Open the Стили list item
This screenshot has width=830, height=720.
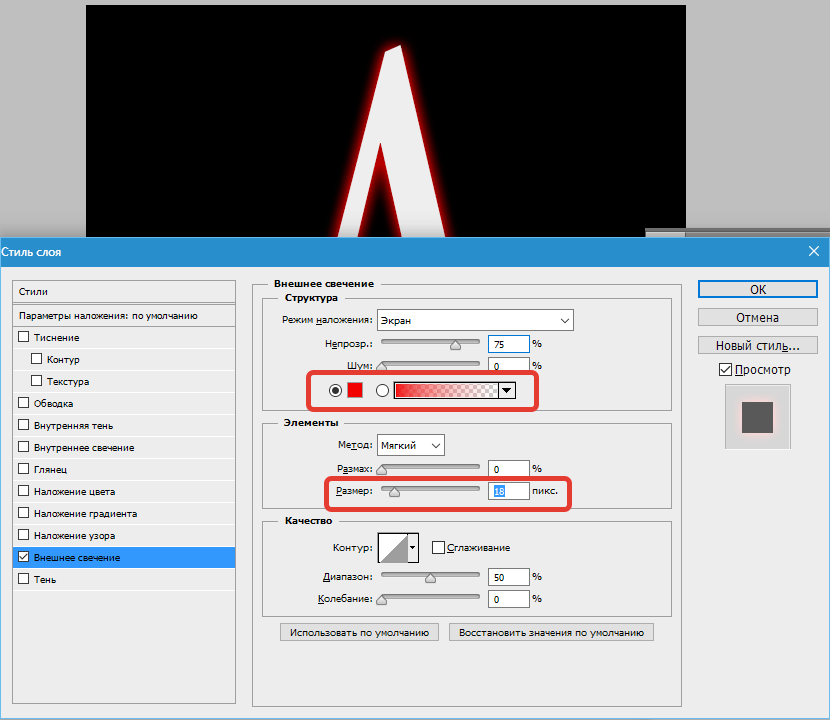pos(123,292)
